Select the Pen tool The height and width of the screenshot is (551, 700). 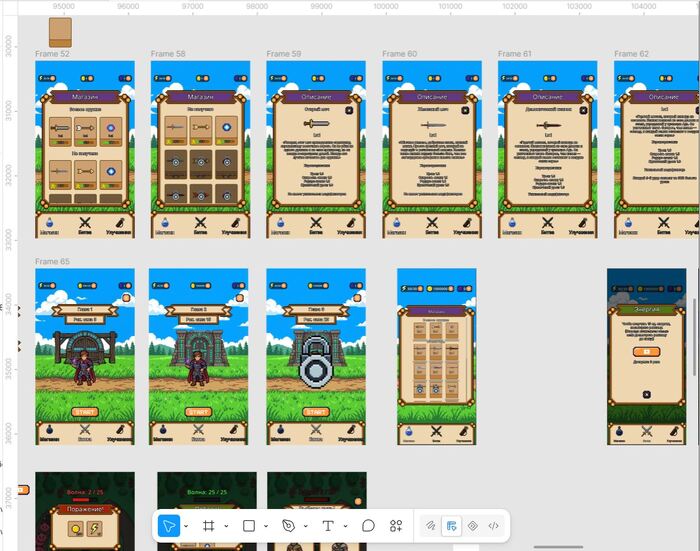[x=288, y=526]
